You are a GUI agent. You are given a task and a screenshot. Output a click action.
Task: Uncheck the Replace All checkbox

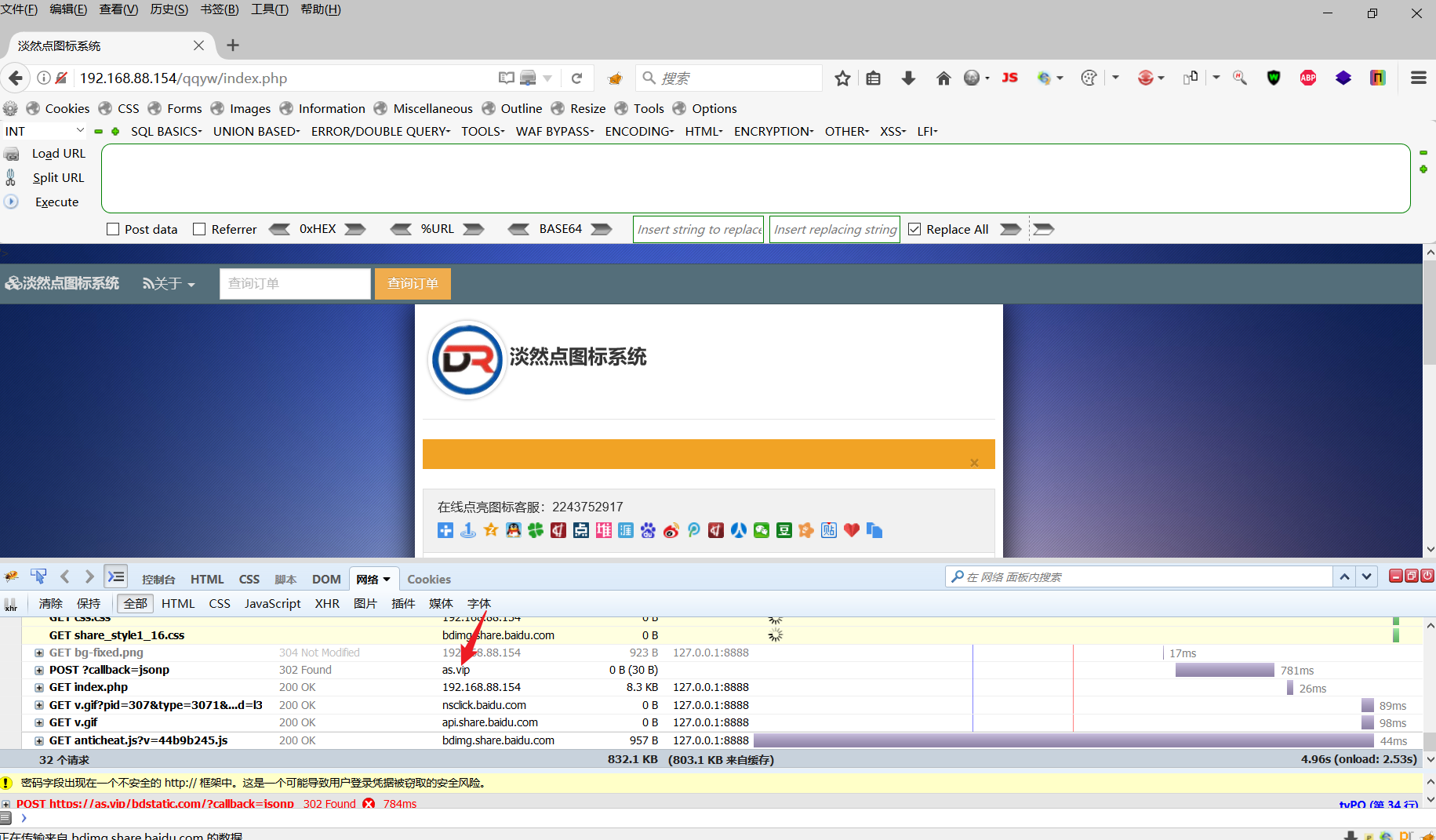tap(914, 229)
